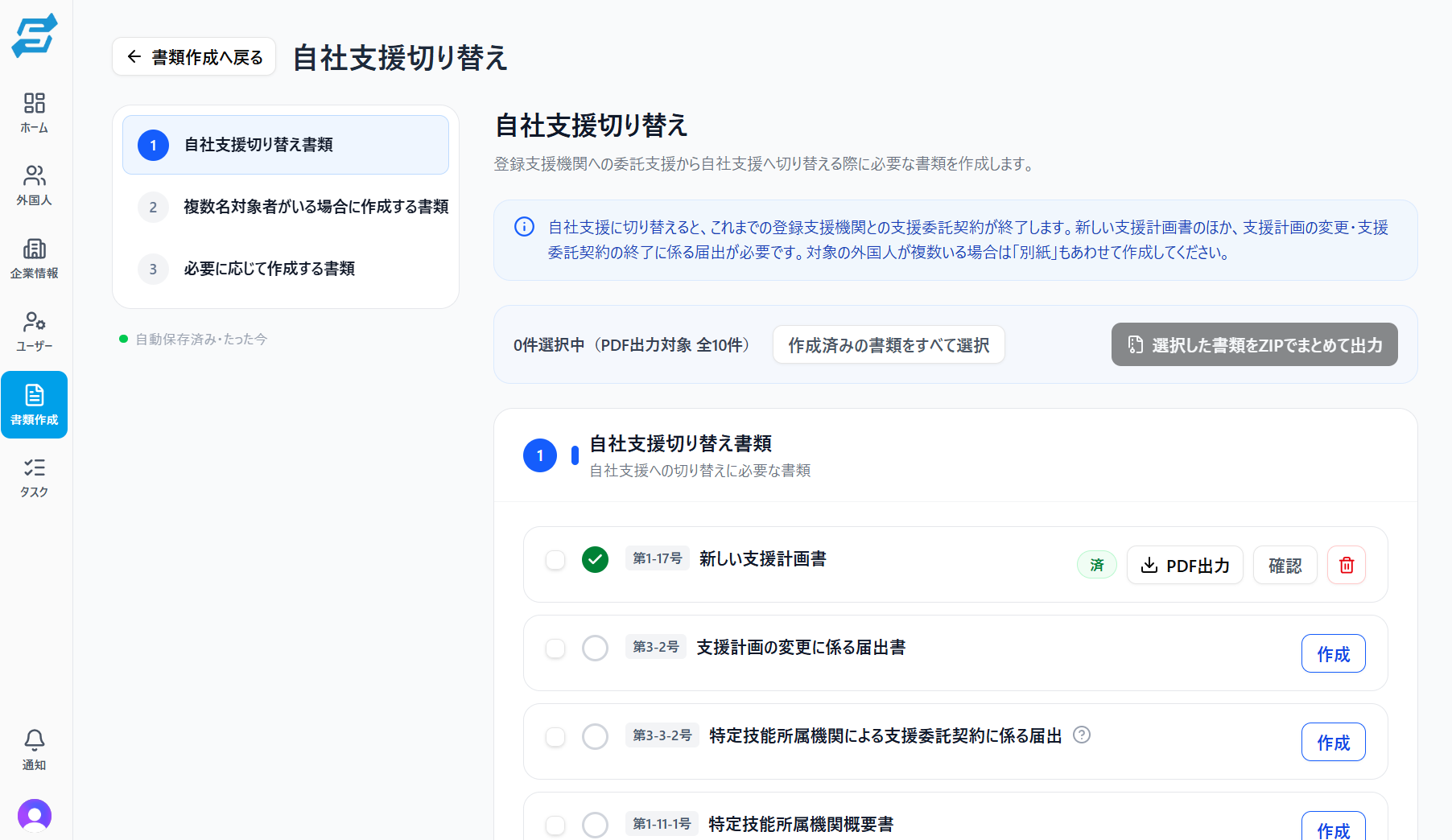The image size is (1452, 840).
Task: Go back via 書類作成へ戻る button
Action: (x=194, y=56)
